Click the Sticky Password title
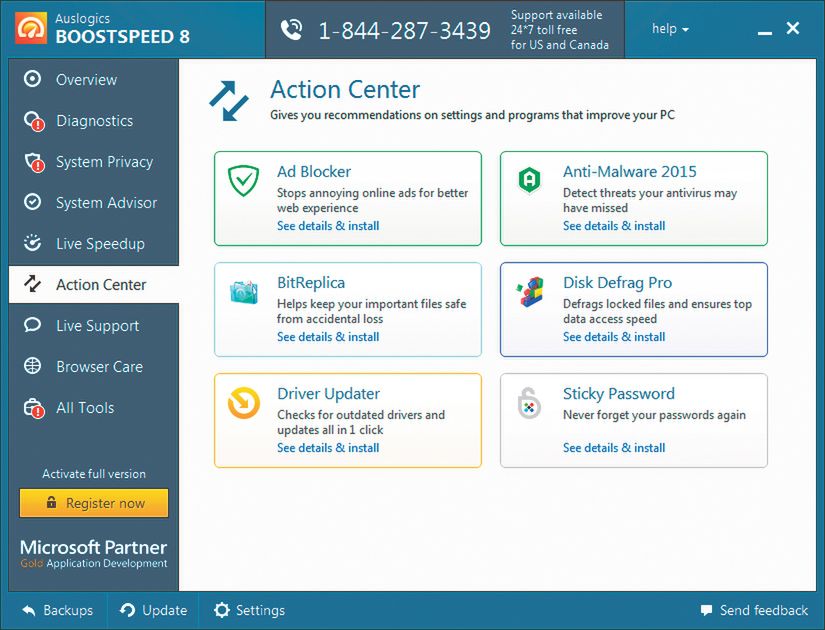This screenshot has height=630, width=825. [x=619, y=394]
